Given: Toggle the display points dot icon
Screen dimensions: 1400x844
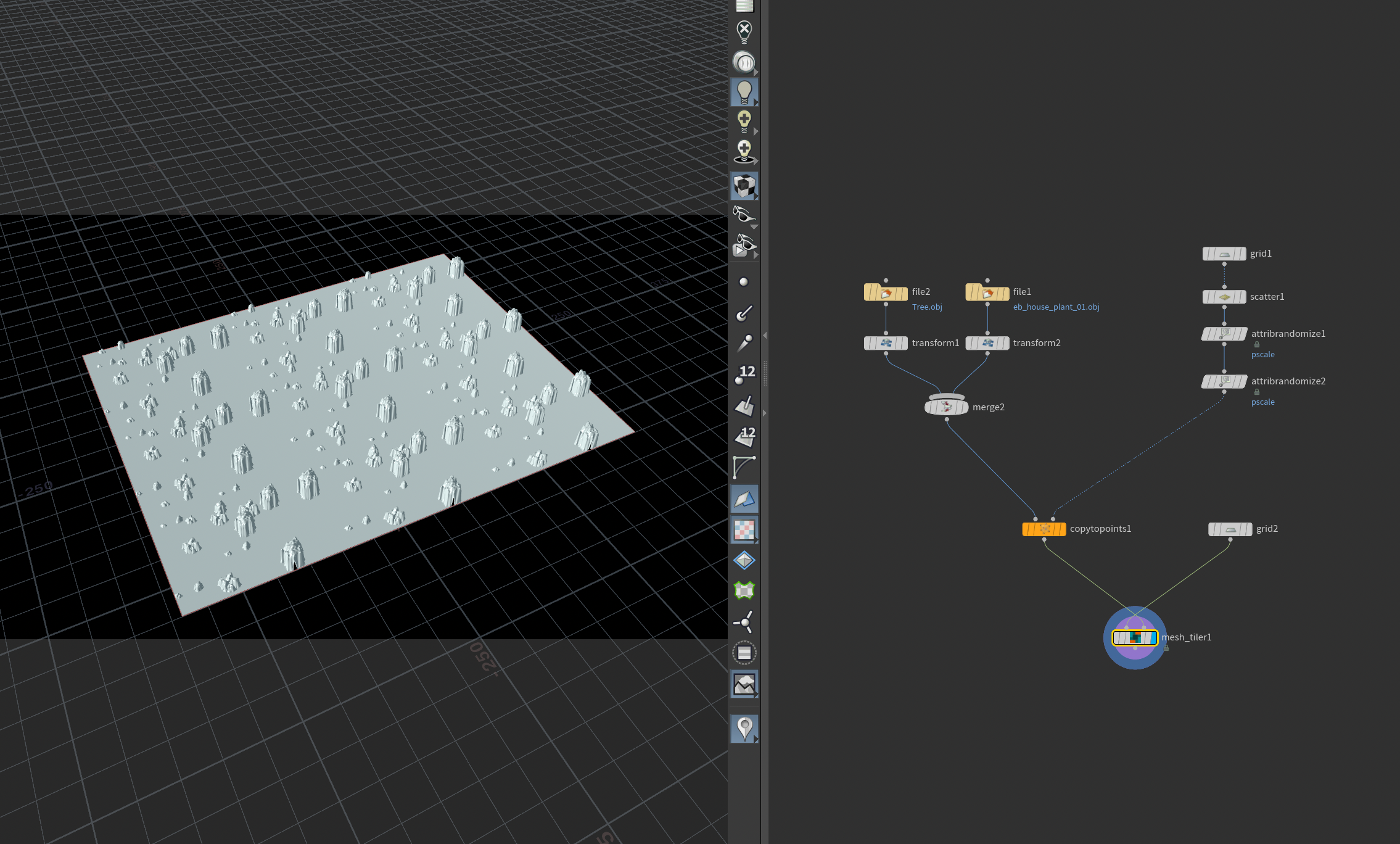Looking at the screenshot, I should (744, 282).
